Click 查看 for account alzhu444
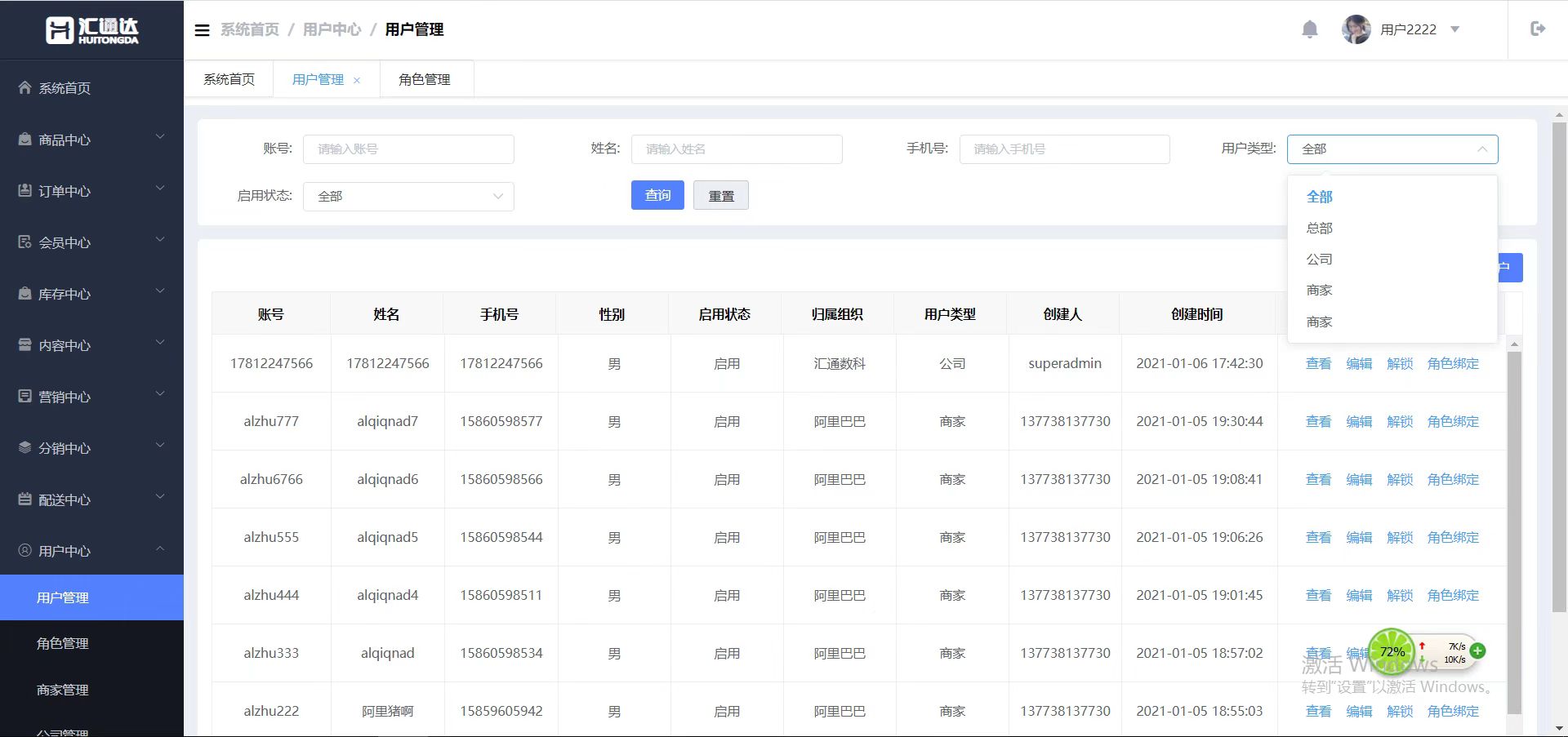 point(1318,595)
